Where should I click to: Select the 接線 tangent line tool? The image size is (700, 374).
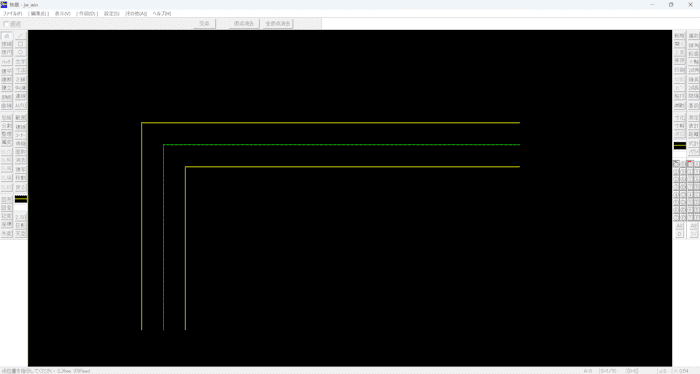pyautogui.click(x=6, y=44)
